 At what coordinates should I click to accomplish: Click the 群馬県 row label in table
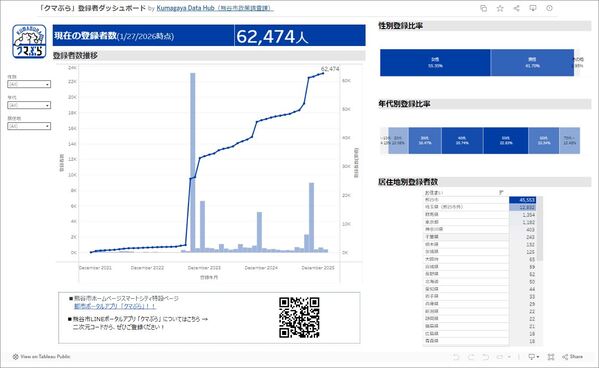(432, 215)
